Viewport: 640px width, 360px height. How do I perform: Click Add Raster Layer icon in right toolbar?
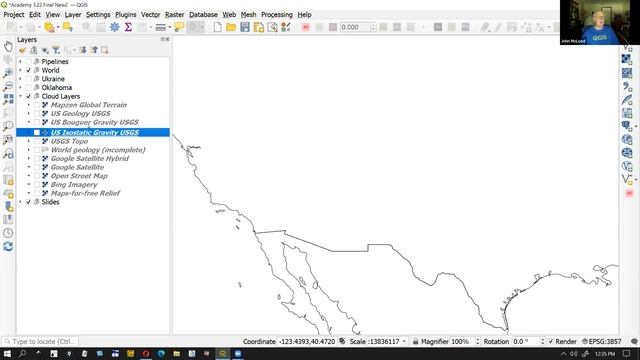[x=627, y=60]
